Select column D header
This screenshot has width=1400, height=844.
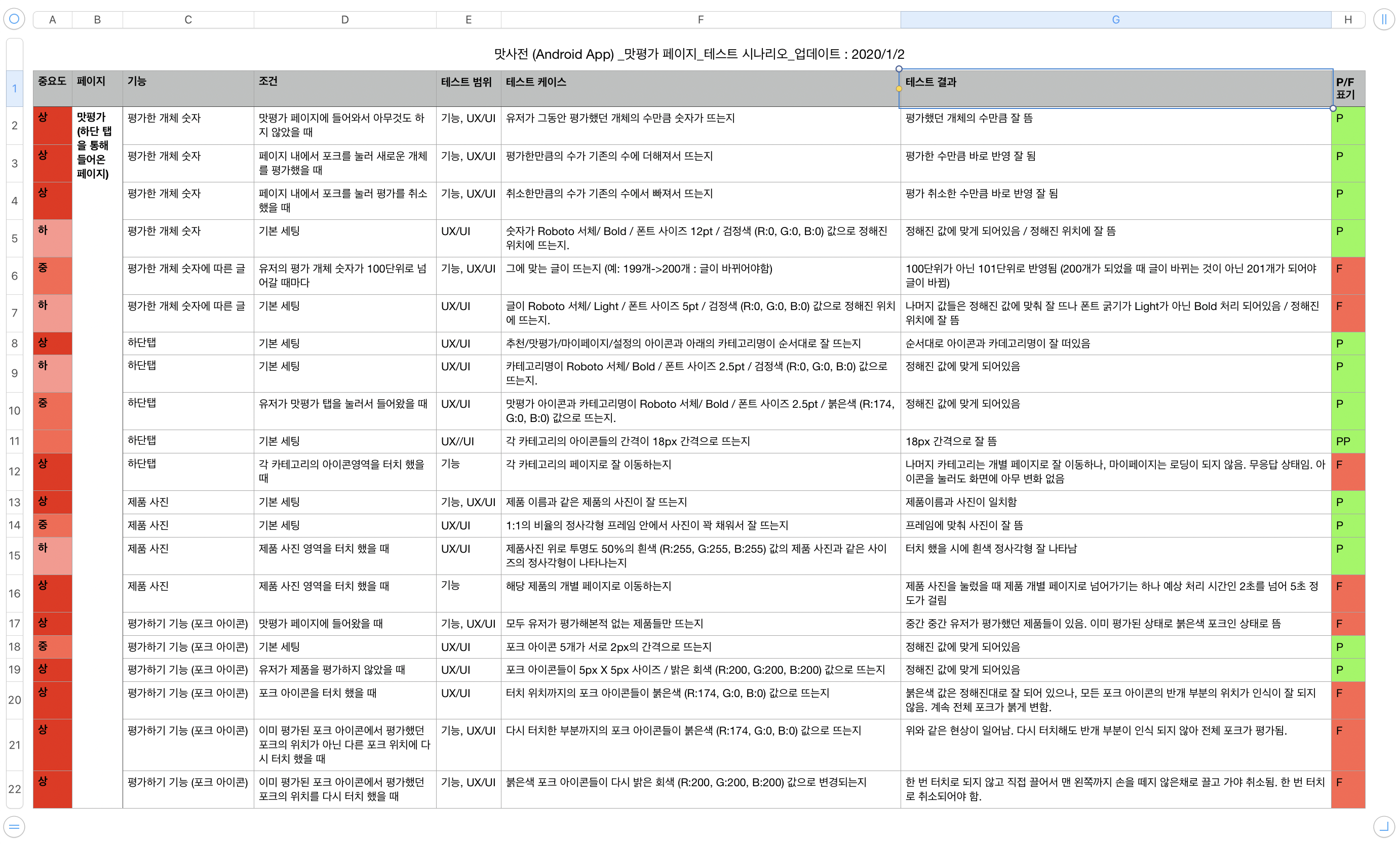tap(344, 19)
